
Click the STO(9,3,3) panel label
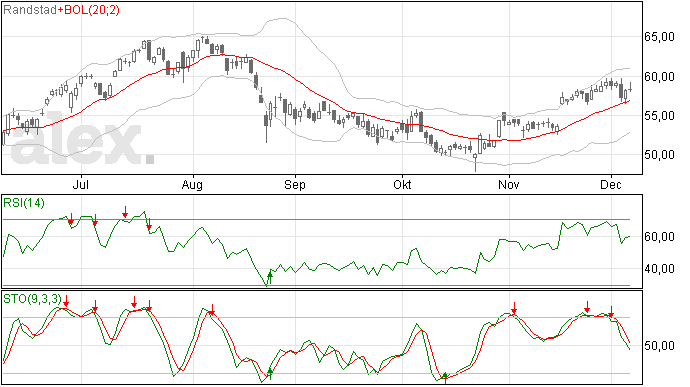[32, 299]
